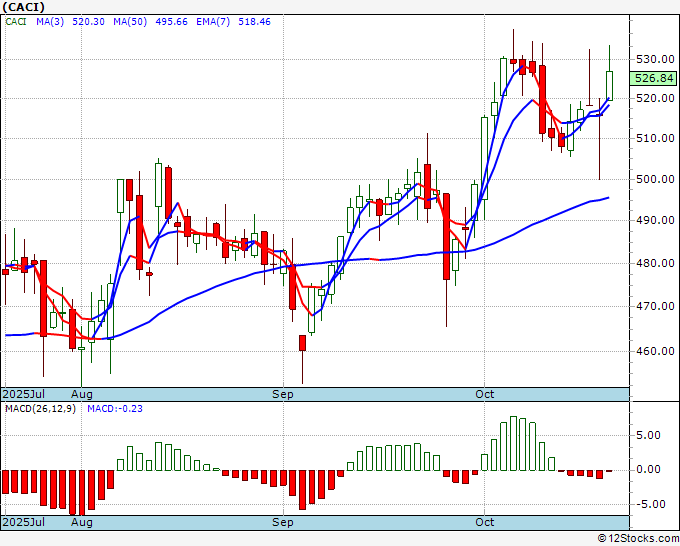
Task: Click Oct on the MACD panel timeline
Action: click(484, 522)
